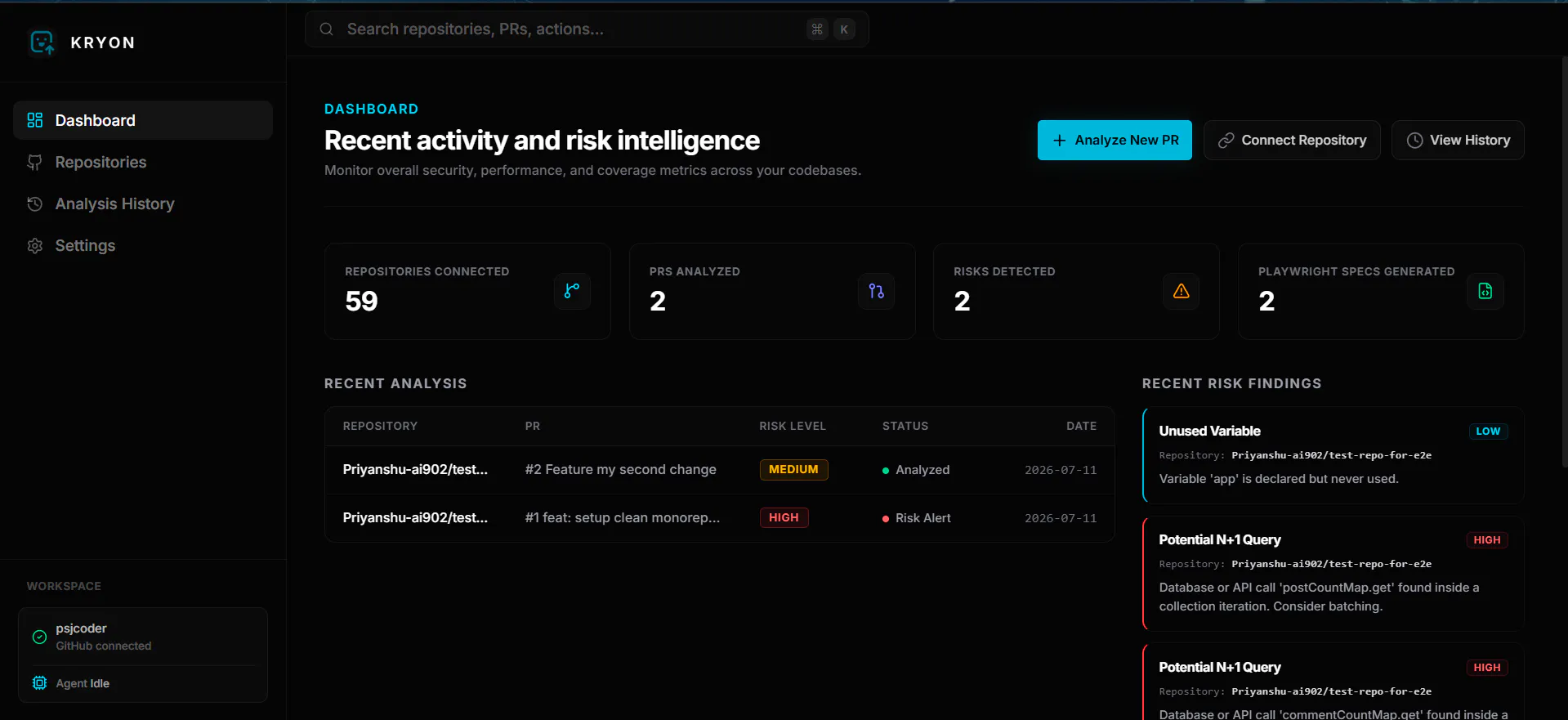This screenshot has height=720, width=1568.
Task: Click the Dashboard grid icon in sidebar
Action: 35,120
